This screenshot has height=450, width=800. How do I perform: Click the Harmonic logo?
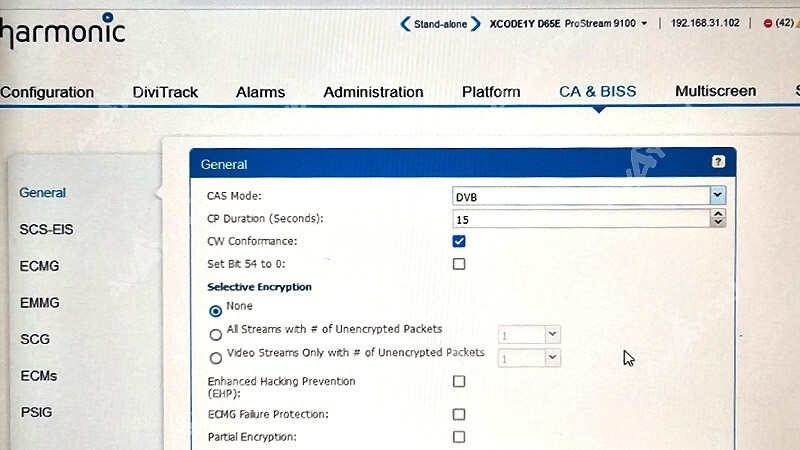(x=62, y=32)
